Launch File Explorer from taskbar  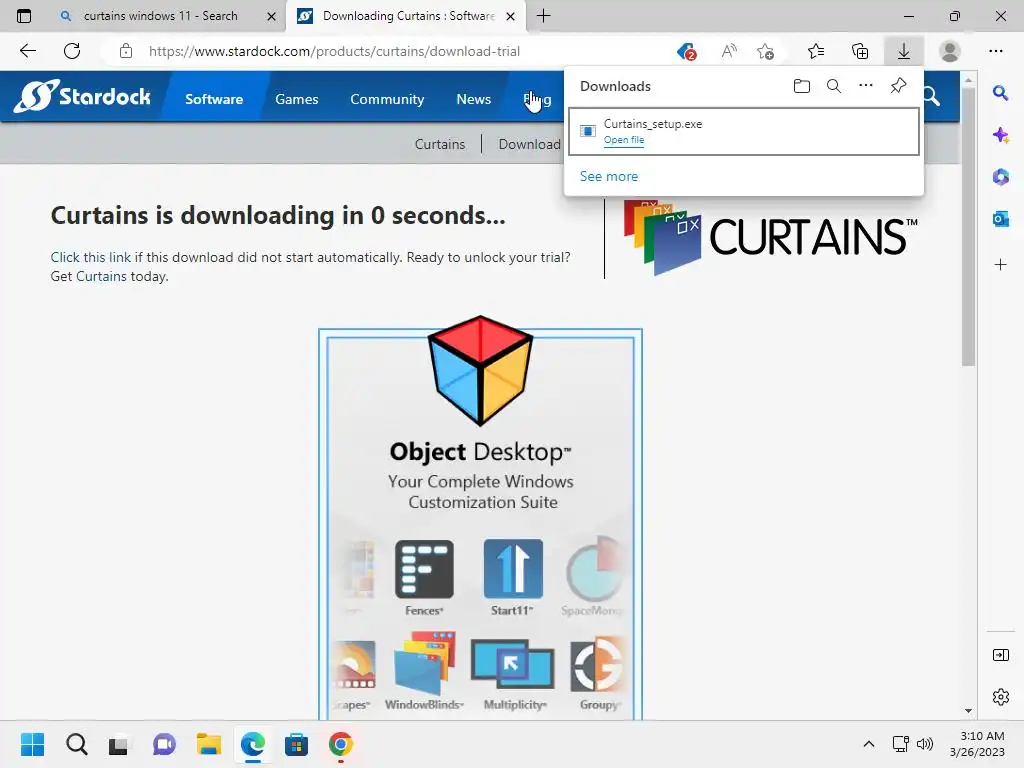(208, 744)
